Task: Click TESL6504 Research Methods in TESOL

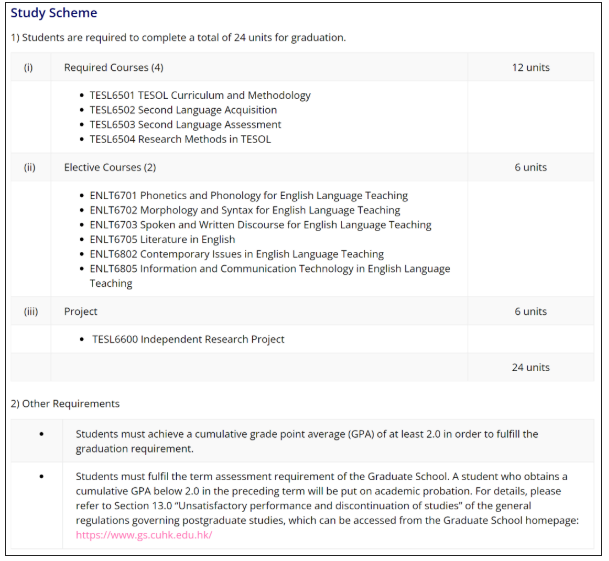Action: pyautogui.click(x=180, y=139)
